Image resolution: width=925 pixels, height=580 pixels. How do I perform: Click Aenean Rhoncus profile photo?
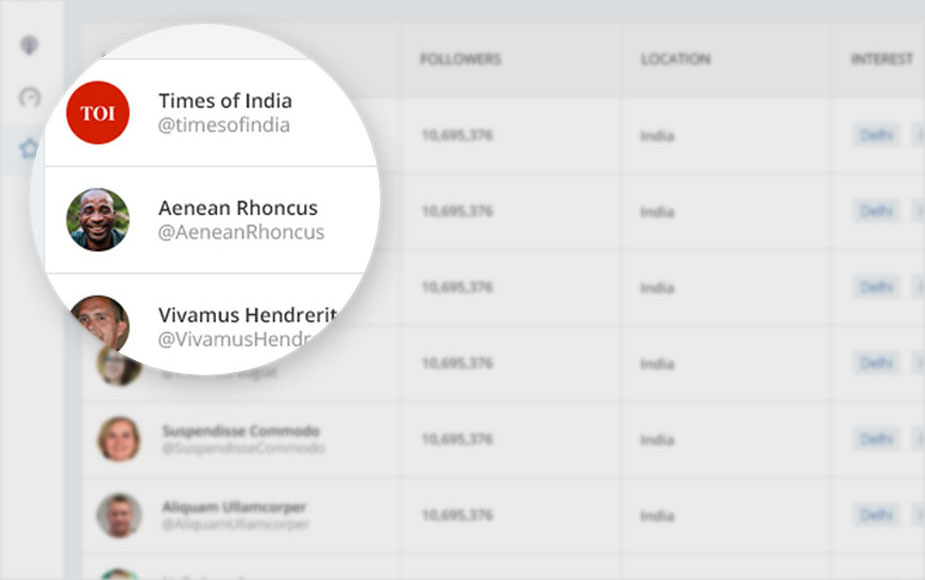click(x=98, y=219)
